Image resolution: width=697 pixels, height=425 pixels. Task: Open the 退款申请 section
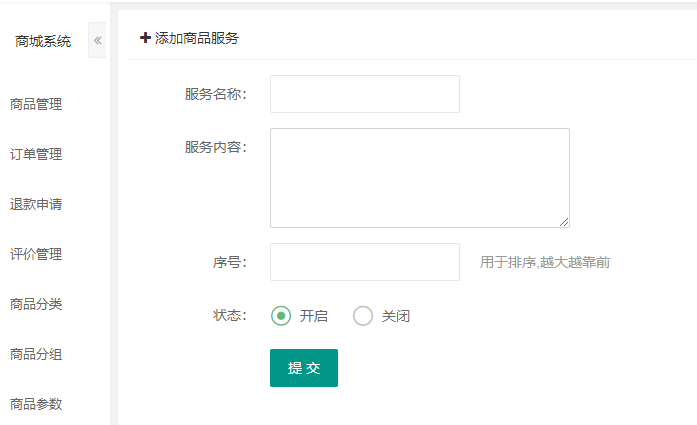[36, 204]
